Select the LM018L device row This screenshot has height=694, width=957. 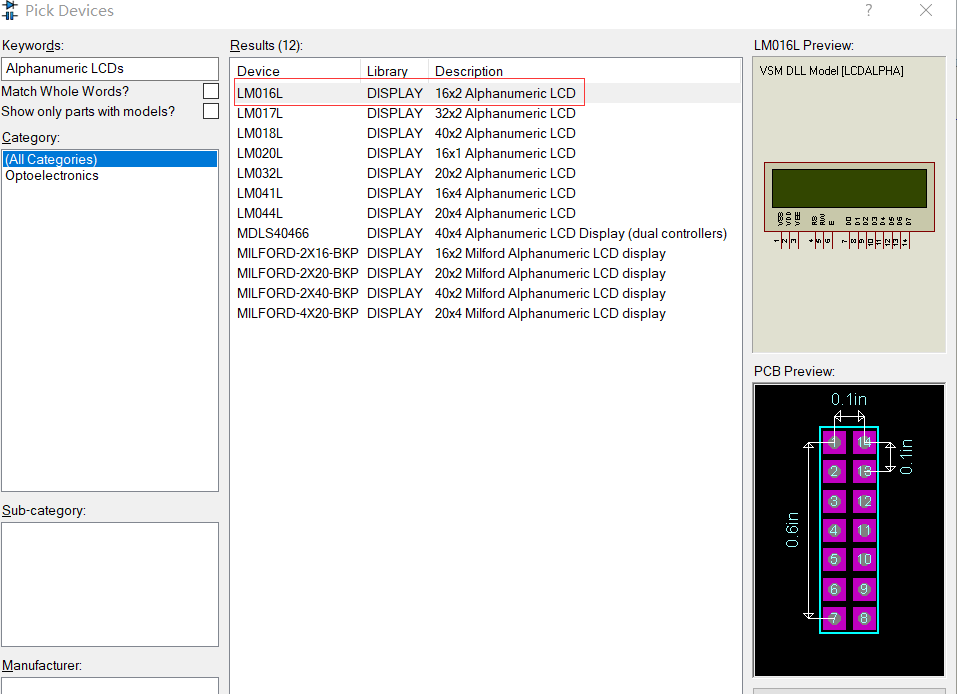pos(486,134)
